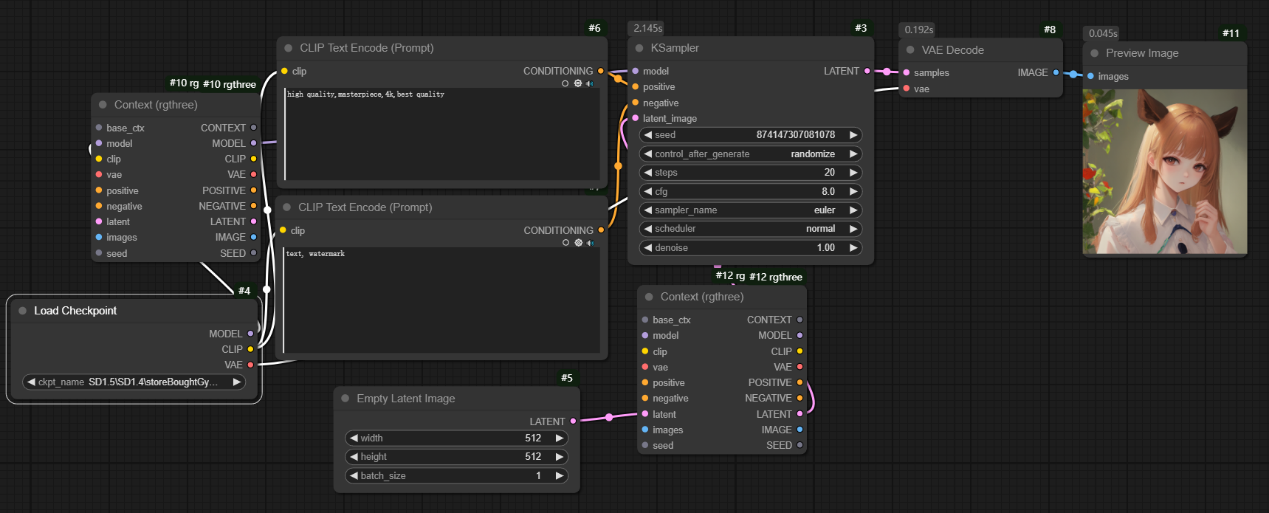The width and height of the screenshot is (1269, 513).
Task: Click the denoise slider field in KSampler
Action: pos(750,247)
